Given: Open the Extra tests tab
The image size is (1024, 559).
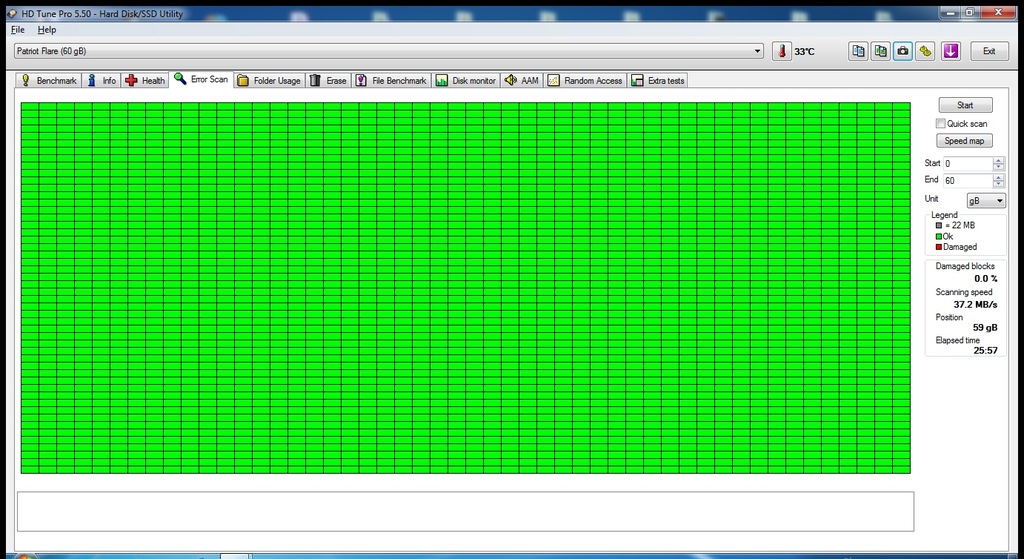Looking at the screenshot, I should [x=658, y=80].
